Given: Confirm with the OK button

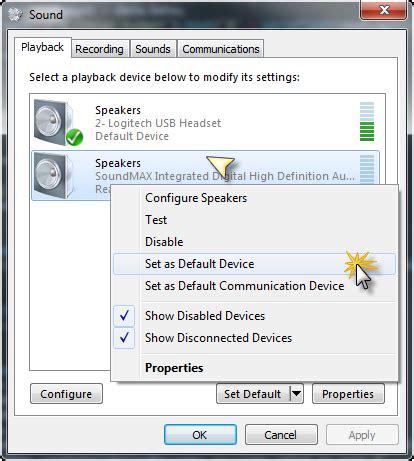Looking at the screenshot, I should [200, 435].
